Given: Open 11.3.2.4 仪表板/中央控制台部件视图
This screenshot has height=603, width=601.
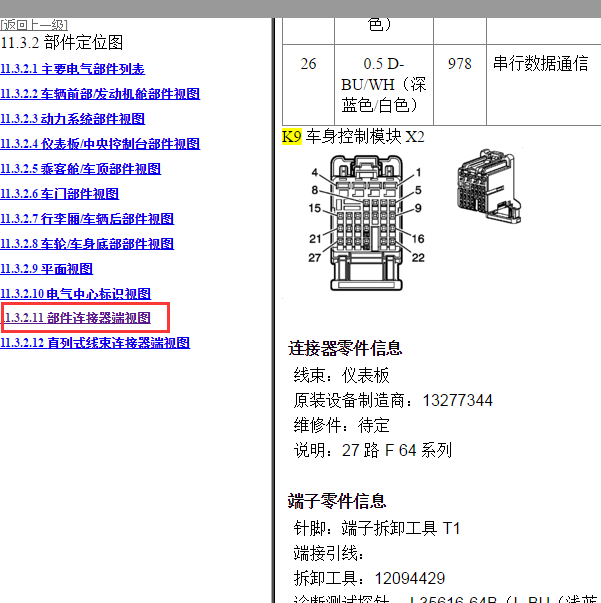Looking at the screenshot, I should pyautogui.click(x=100, y=144).
